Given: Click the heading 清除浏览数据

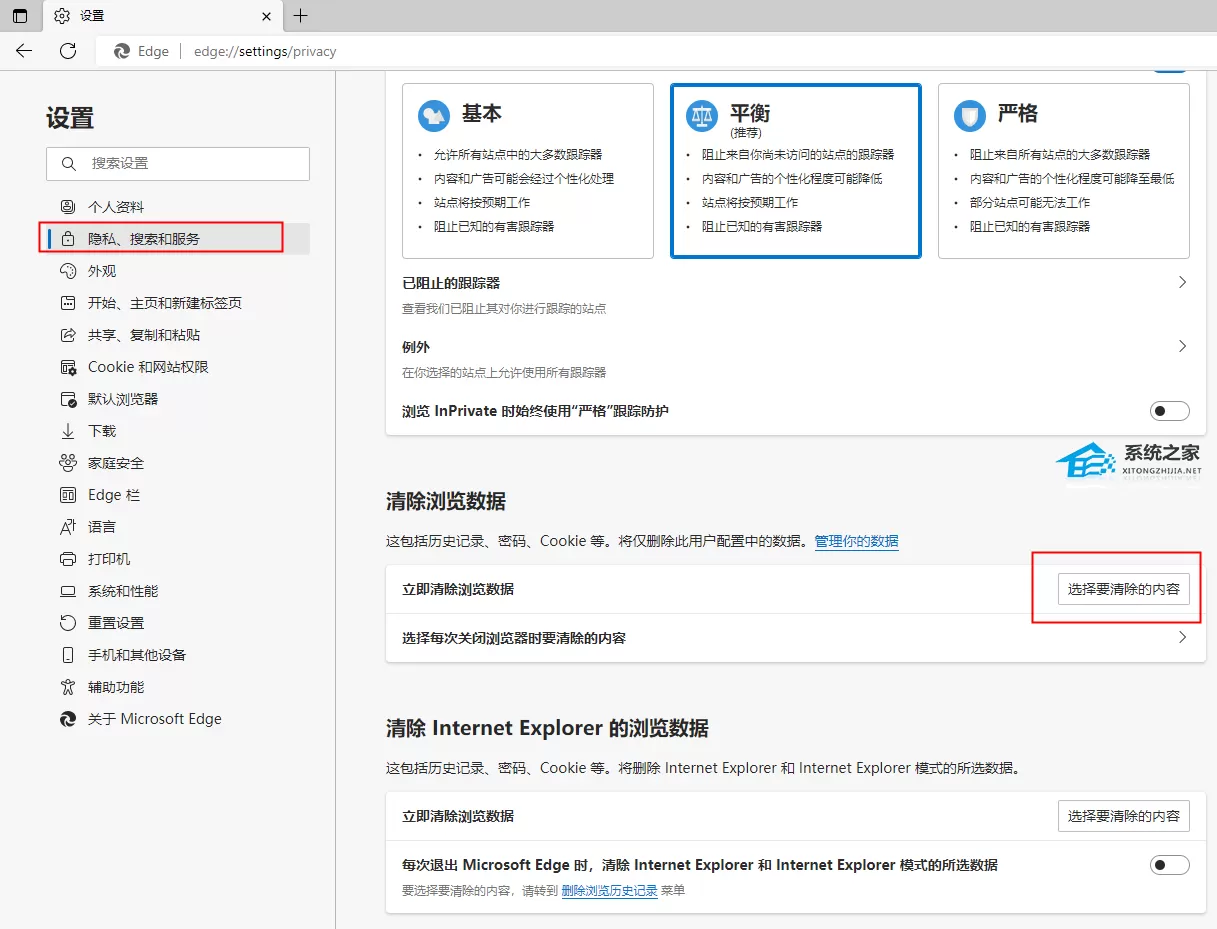Looking at the screenshot, I should click(446, 501).
